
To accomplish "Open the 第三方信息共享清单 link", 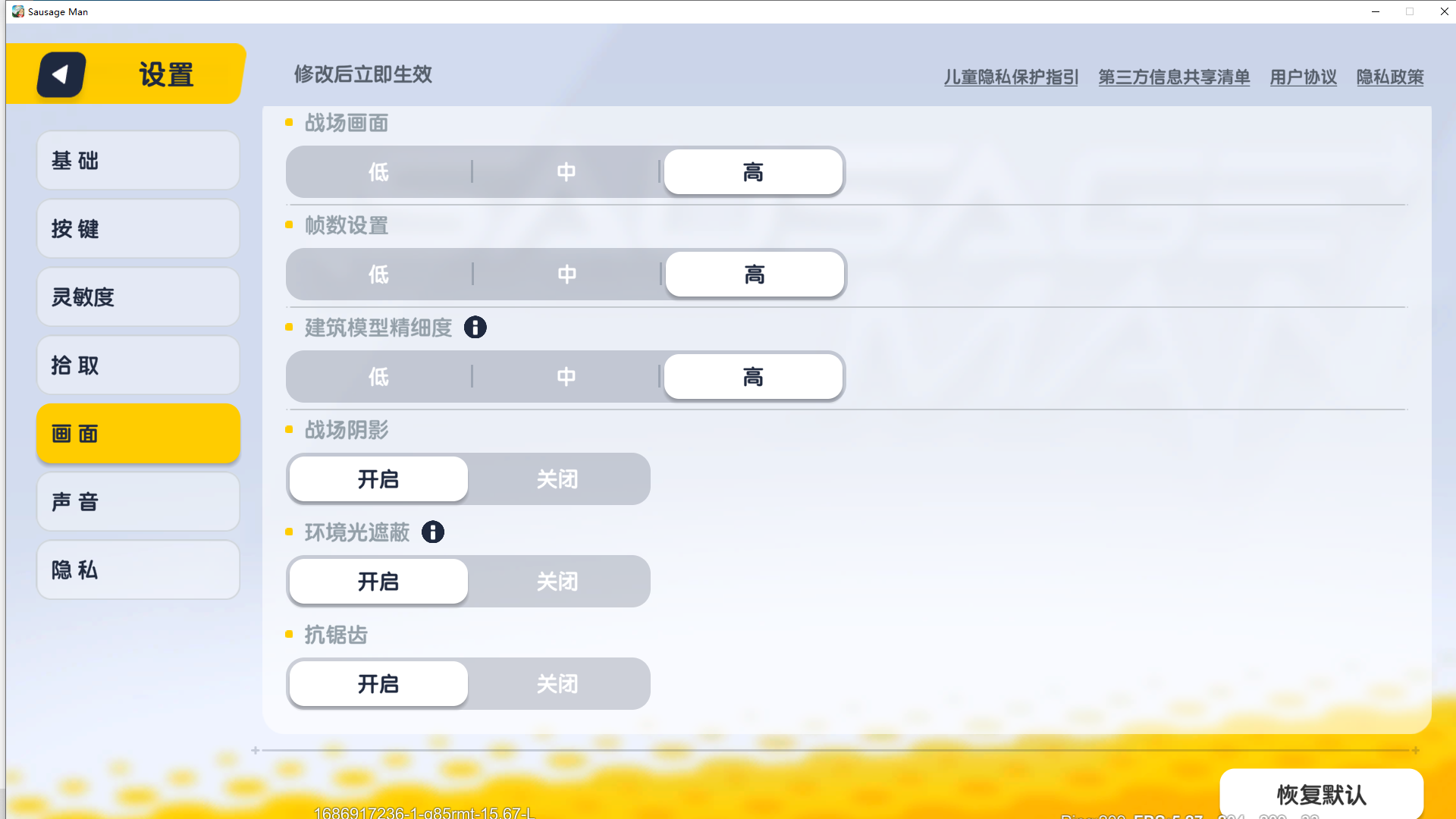I will click(1174, 77).
